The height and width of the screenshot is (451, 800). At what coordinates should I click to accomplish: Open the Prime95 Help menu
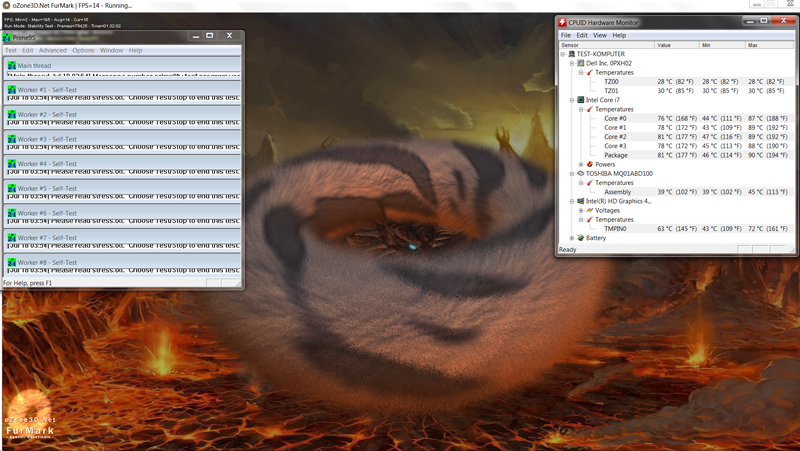point(135,50)
